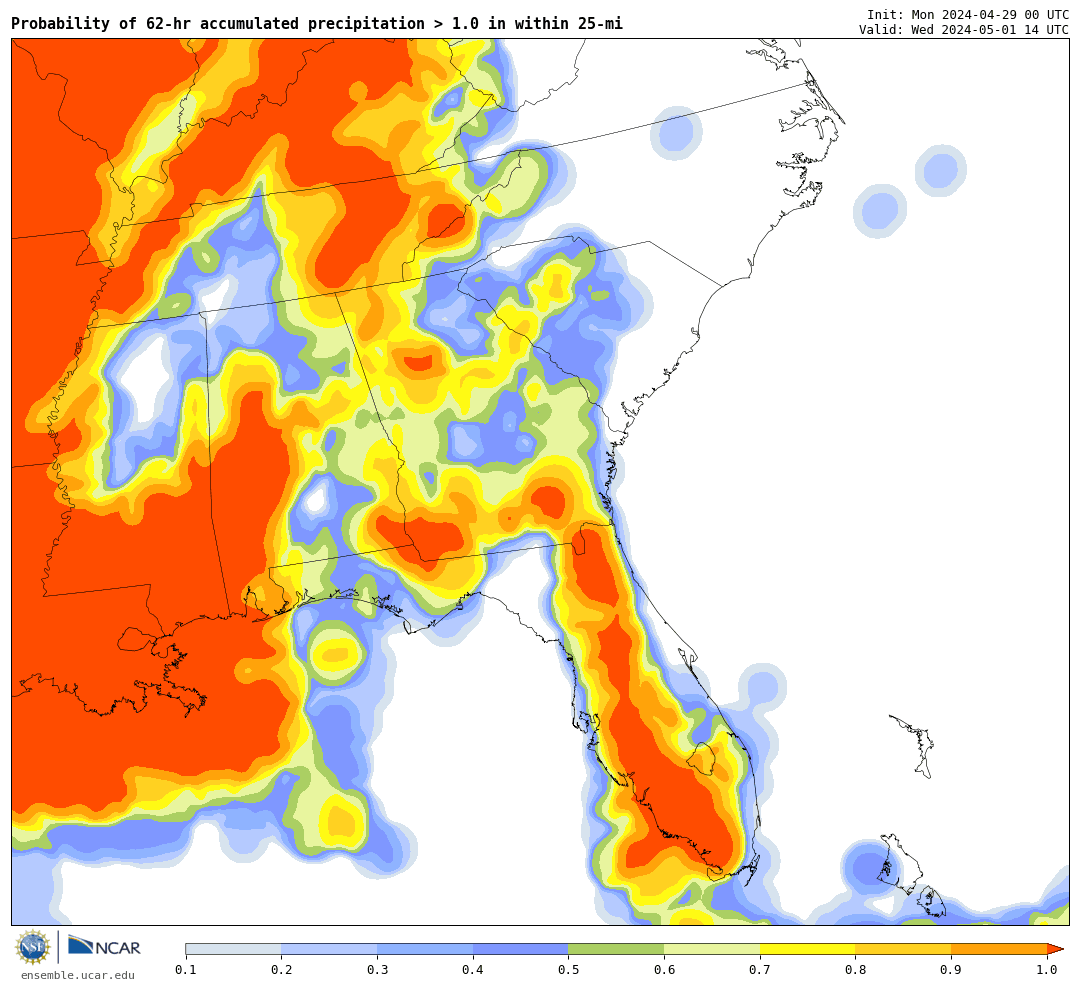Click the colorbar label 0.9
The height and width of the screenshot is (988, 1080).
[952, 970]
